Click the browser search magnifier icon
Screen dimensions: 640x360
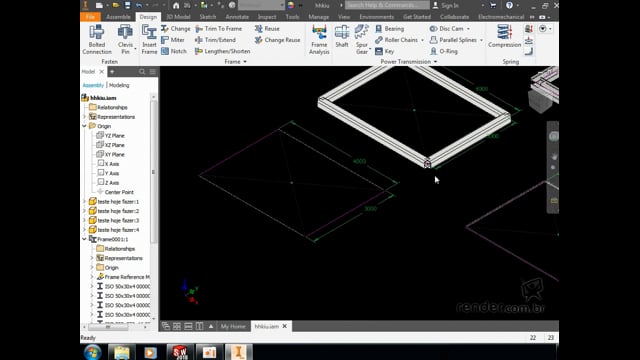pyautogui.click(x=142, y=72)
